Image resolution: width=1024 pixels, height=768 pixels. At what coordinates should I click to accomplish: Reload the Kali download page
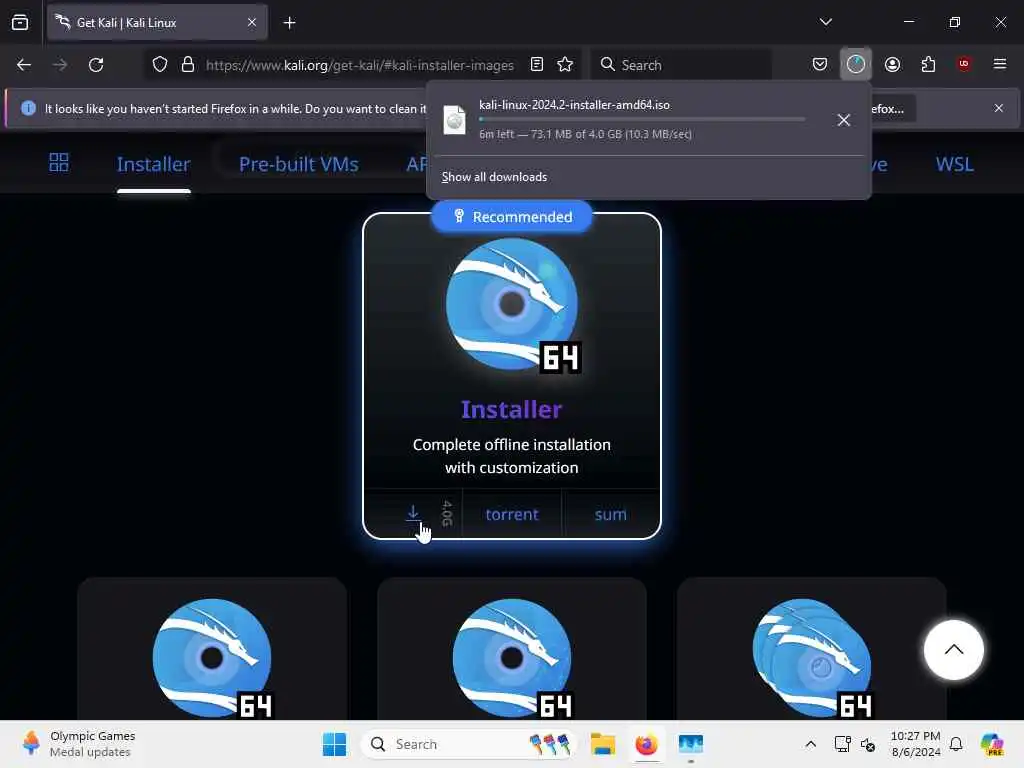click(x=96, y=65)
